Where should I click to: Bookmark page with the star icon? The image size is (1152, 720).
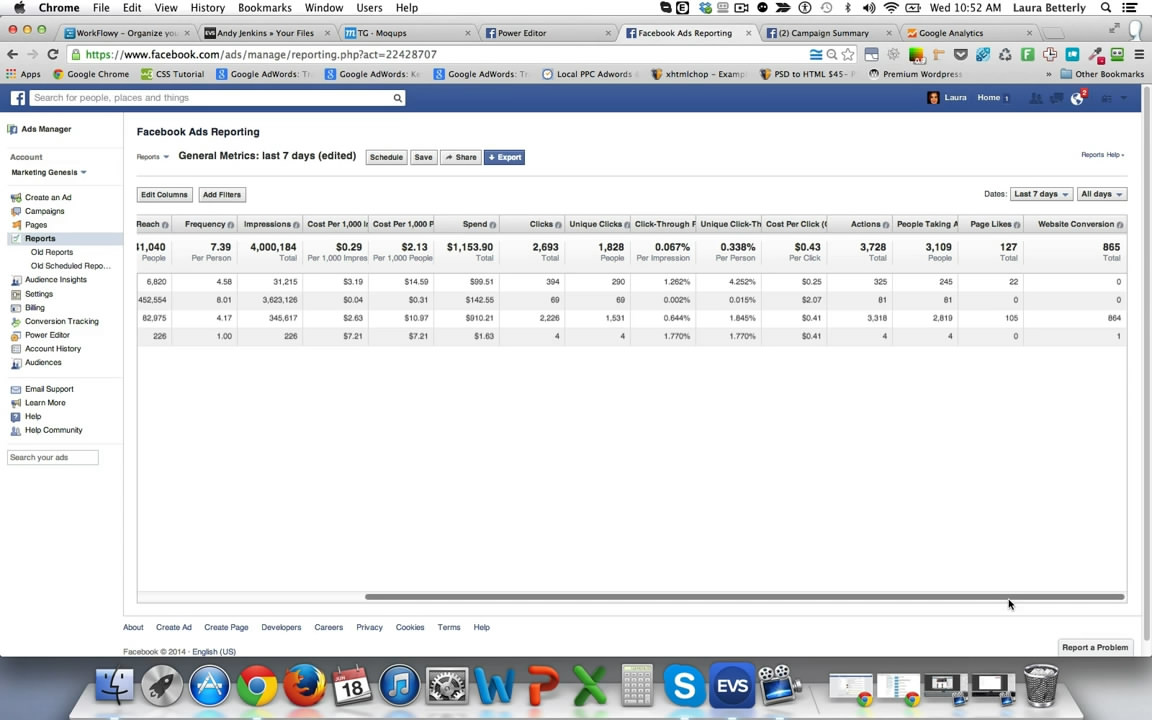(848, 54)
